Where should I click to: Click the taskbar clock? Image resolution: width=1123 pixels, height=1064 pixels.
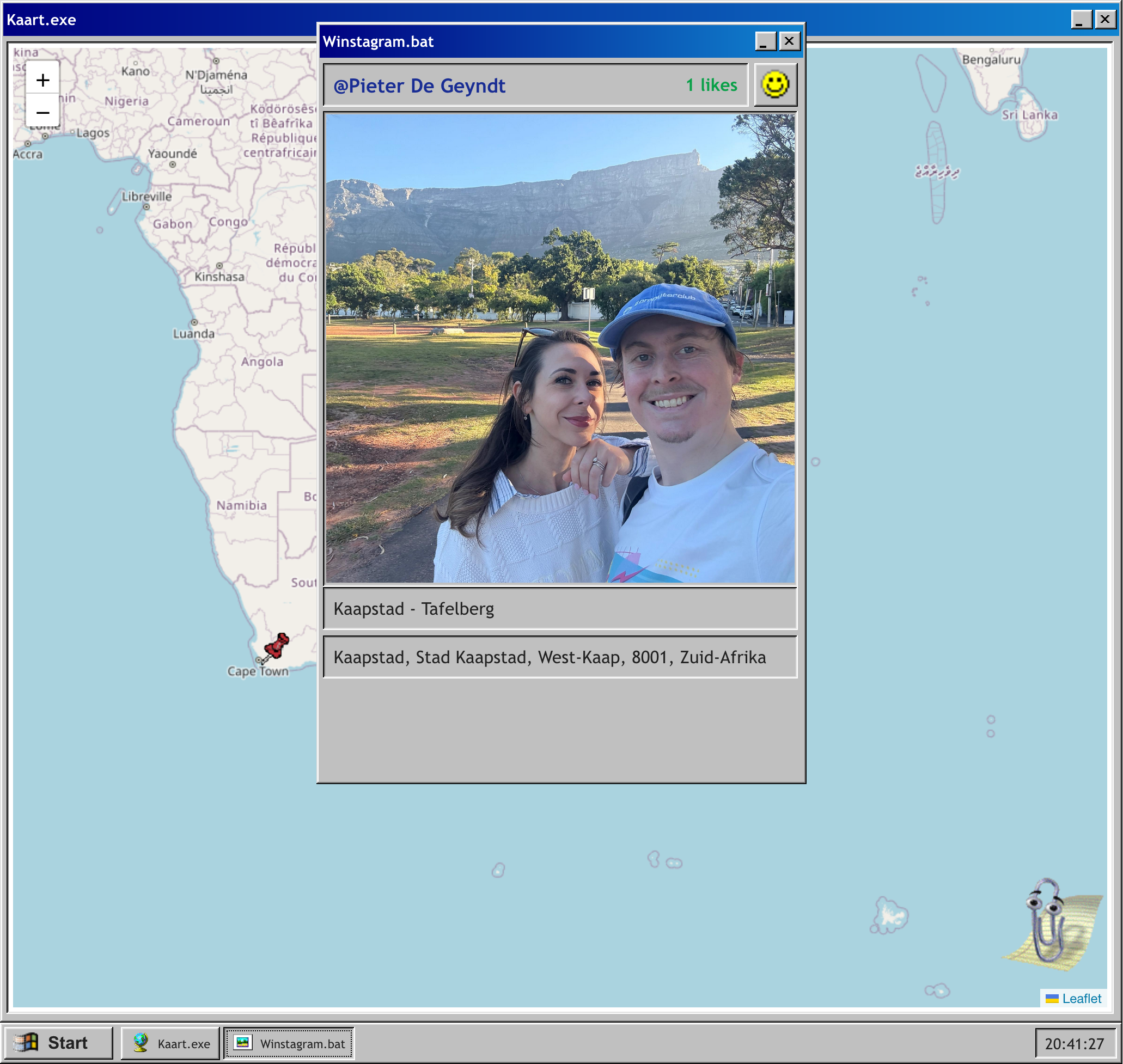tap(1073, 1044)
